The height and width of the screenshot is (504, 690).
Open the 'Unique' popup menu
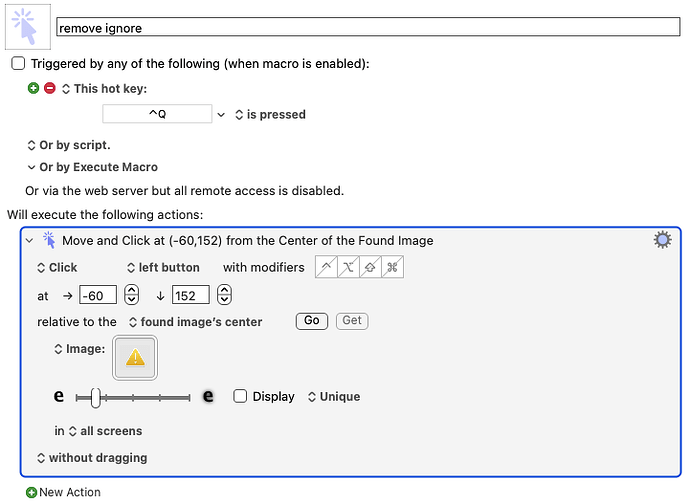point(334,397)
